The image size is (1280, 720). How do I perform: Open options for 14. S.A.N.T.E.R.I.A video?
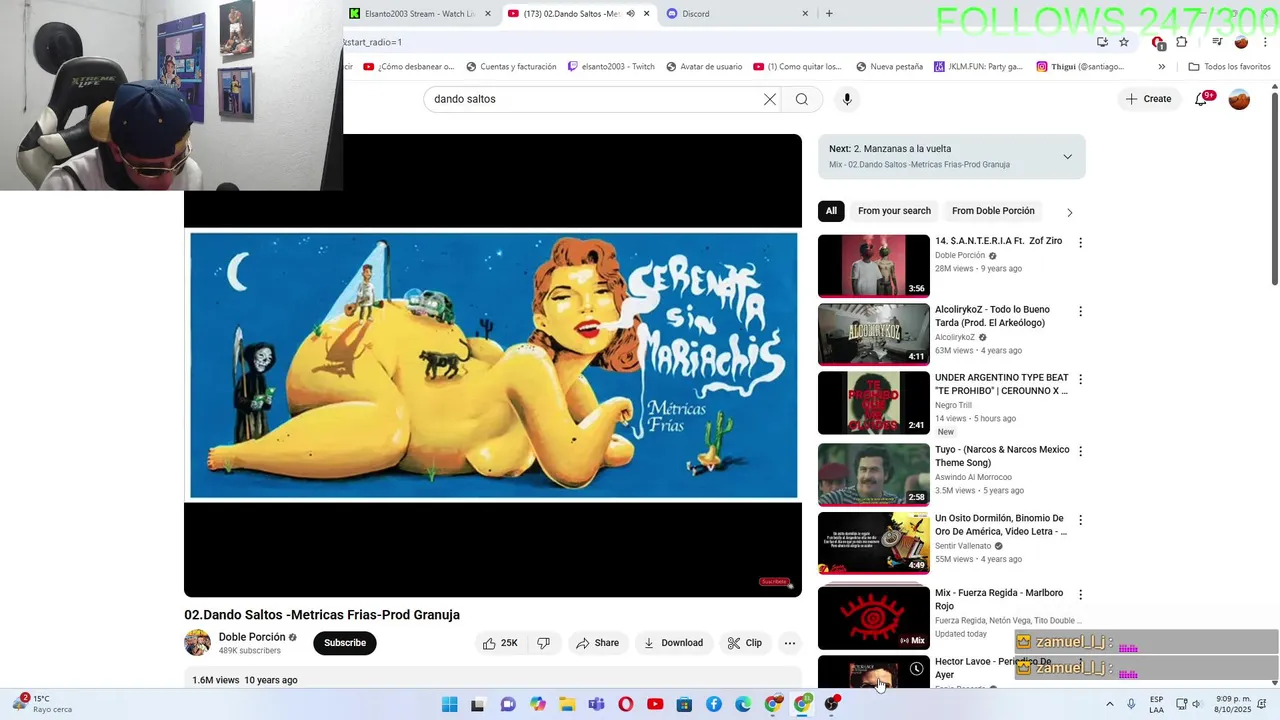point(1080,243)
